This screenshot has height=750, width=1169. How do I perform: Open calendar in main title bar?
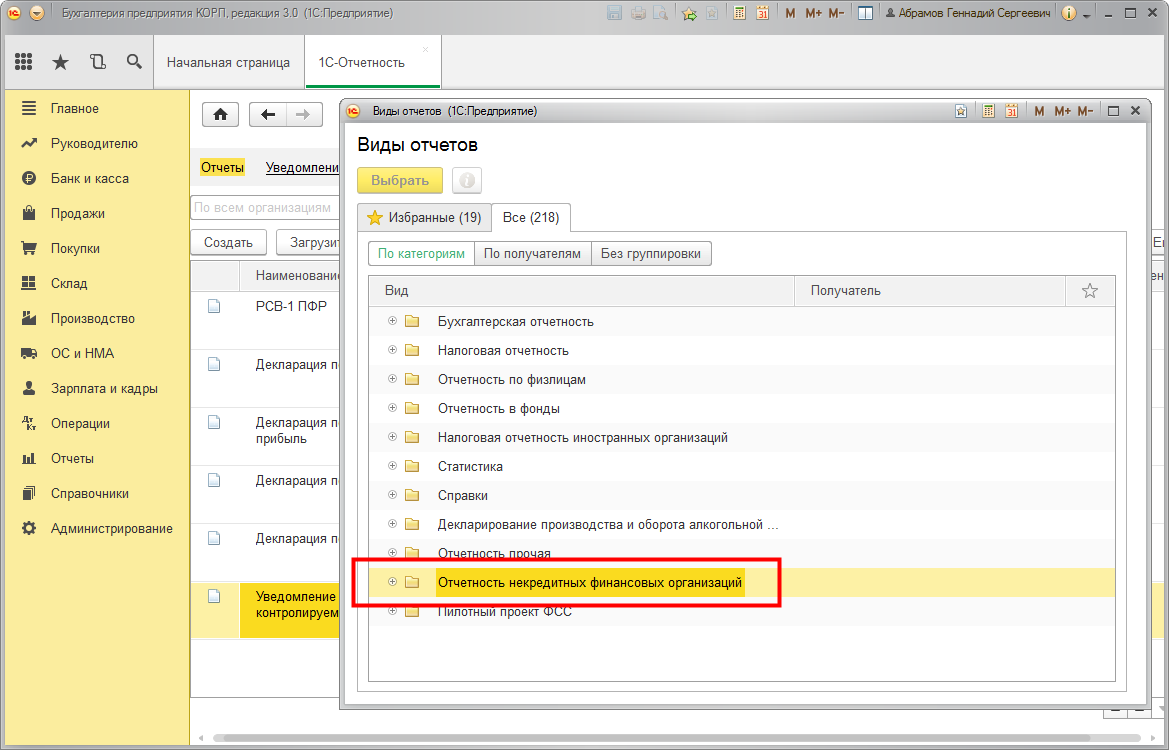click(x=762, y=13)
